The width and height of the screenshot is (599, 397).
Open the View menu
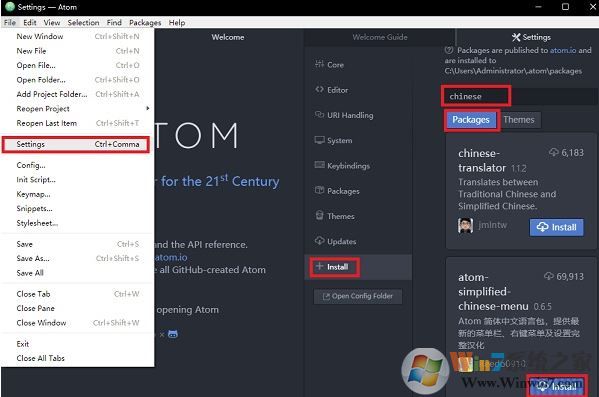(x=52, y=23)
